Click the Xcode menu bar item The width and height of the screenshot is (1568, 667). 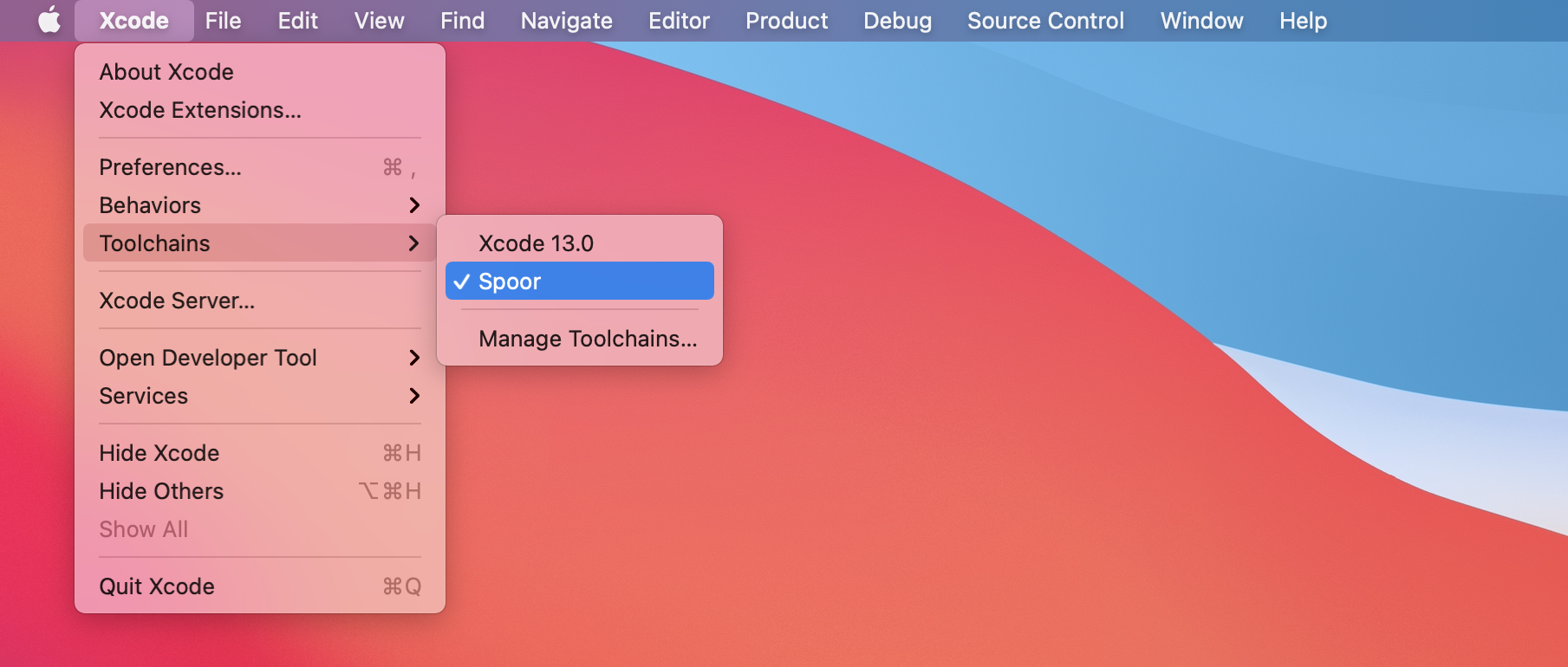(x=134, y=21)
